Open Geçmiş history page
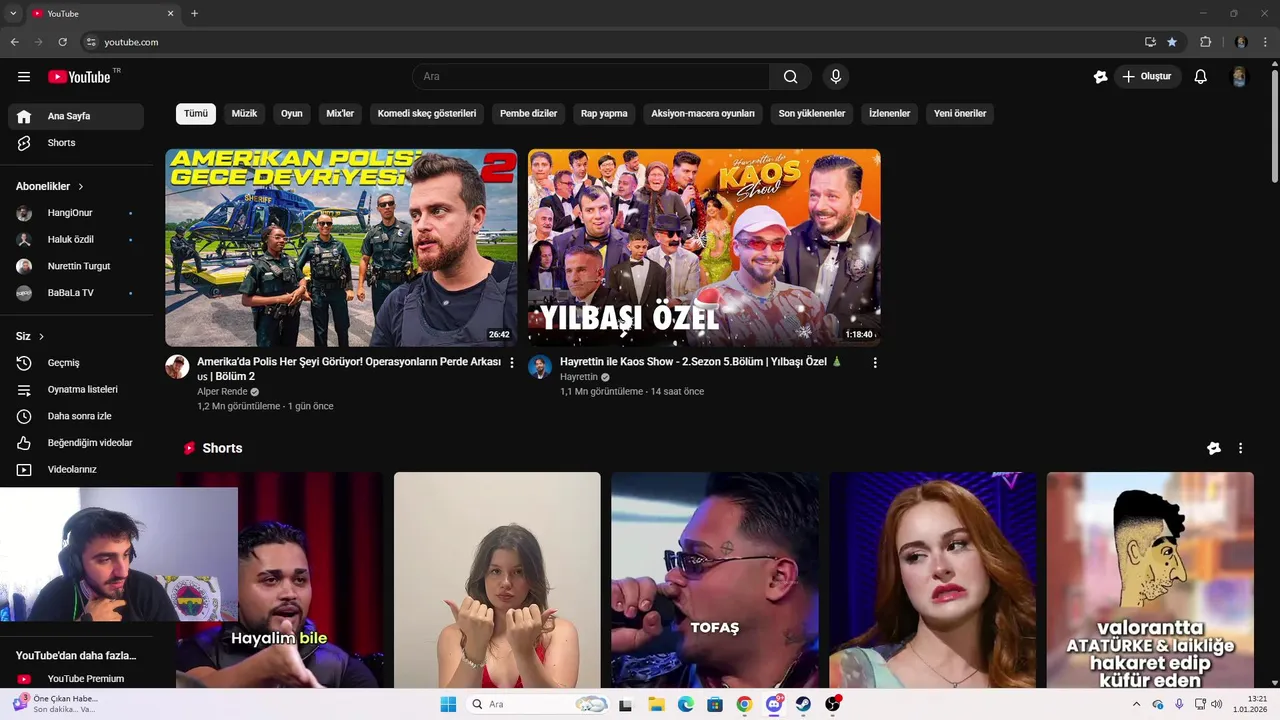 point(76,363)
